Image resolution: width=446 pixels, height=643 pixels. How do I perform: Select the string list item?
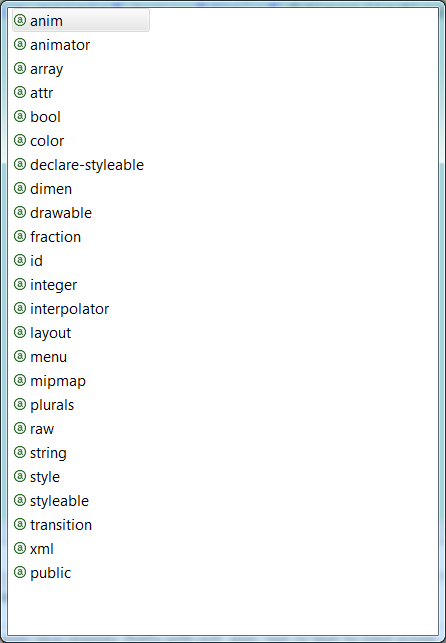click(48, 453)
